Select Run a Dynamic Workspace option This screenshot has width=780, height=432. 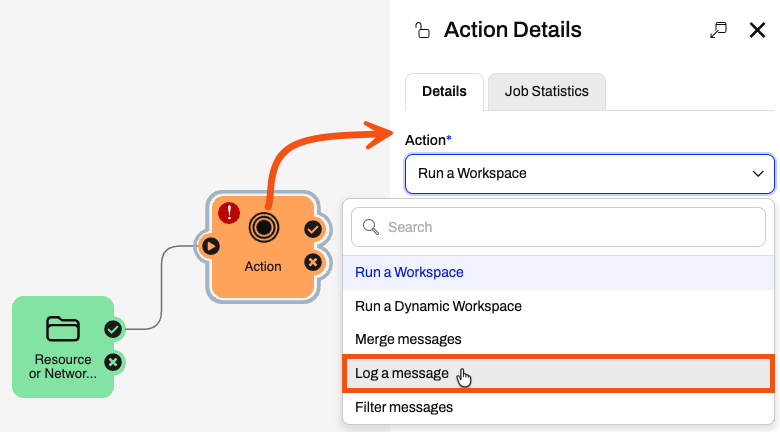tap(558, 306)
